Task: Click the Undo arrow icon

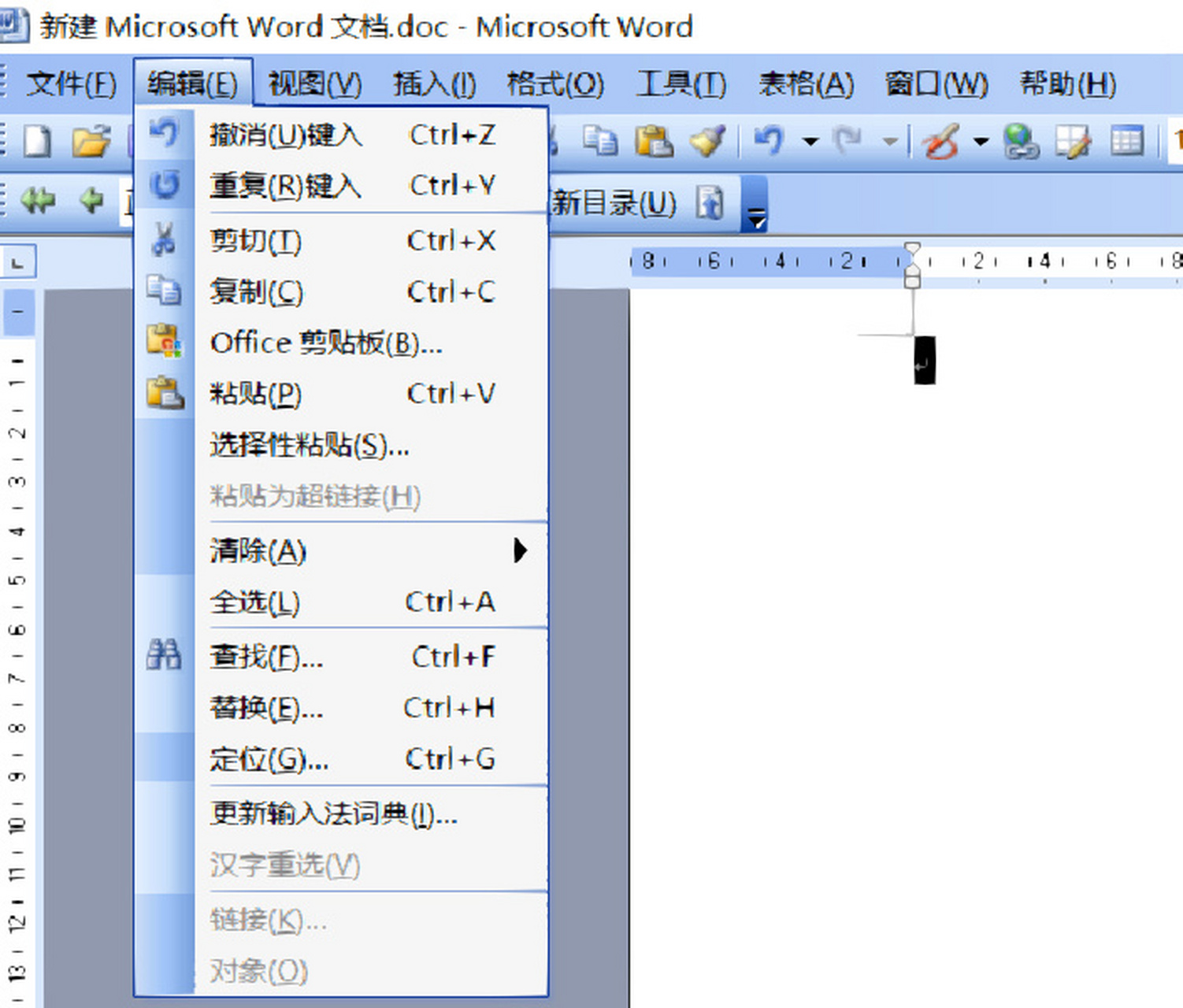Action: pos(770,139)
